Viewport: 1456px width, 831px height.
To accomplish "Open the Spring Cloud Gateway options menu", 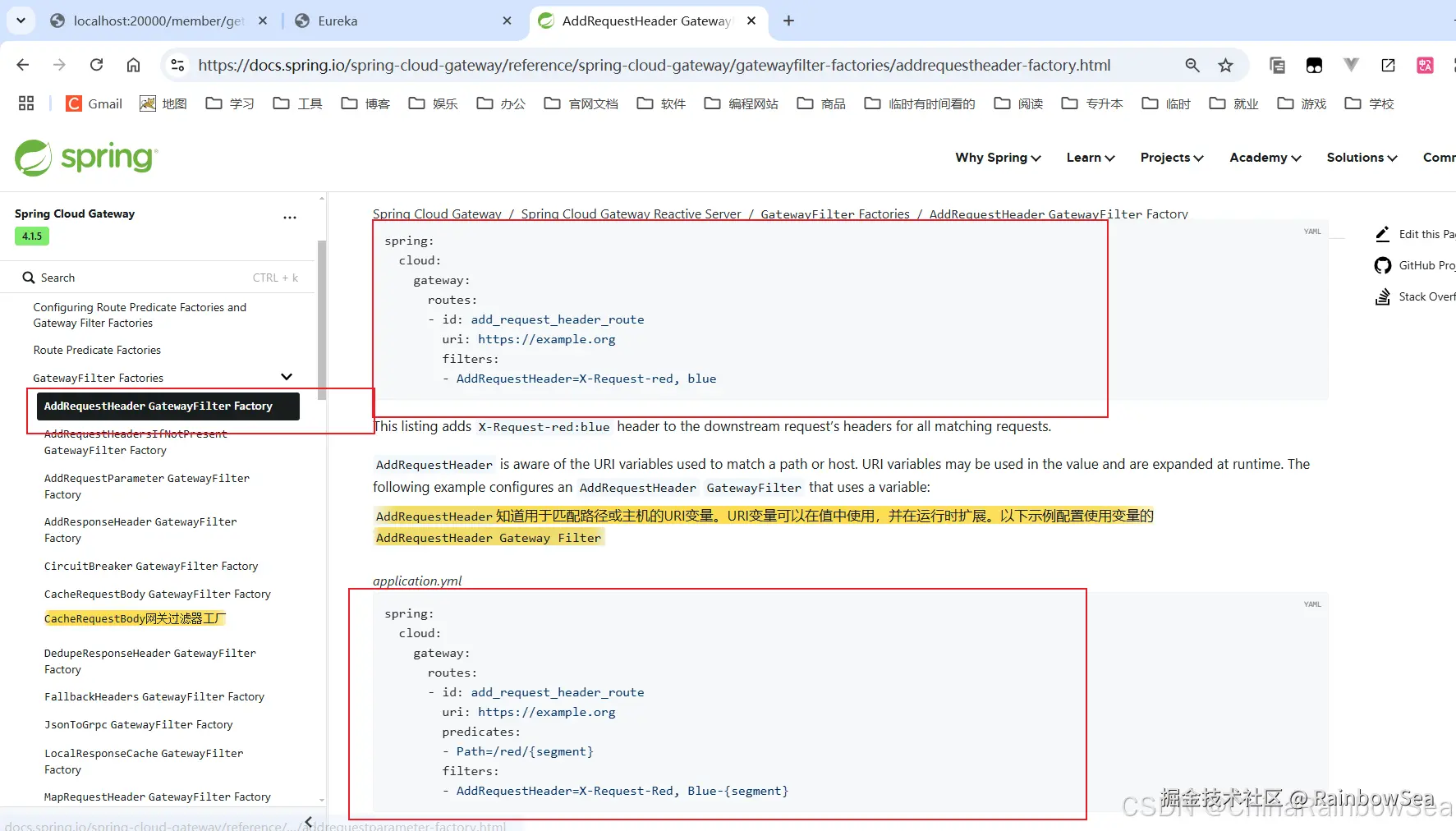I will tap(290, 218).
